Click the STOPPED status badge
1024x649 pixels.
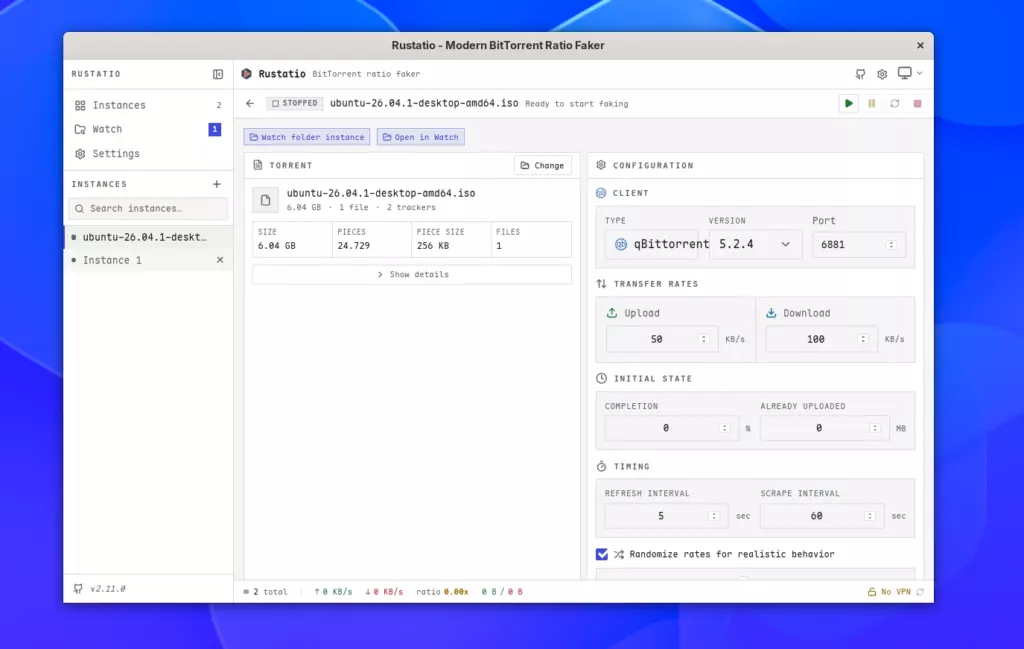[295, 103]
